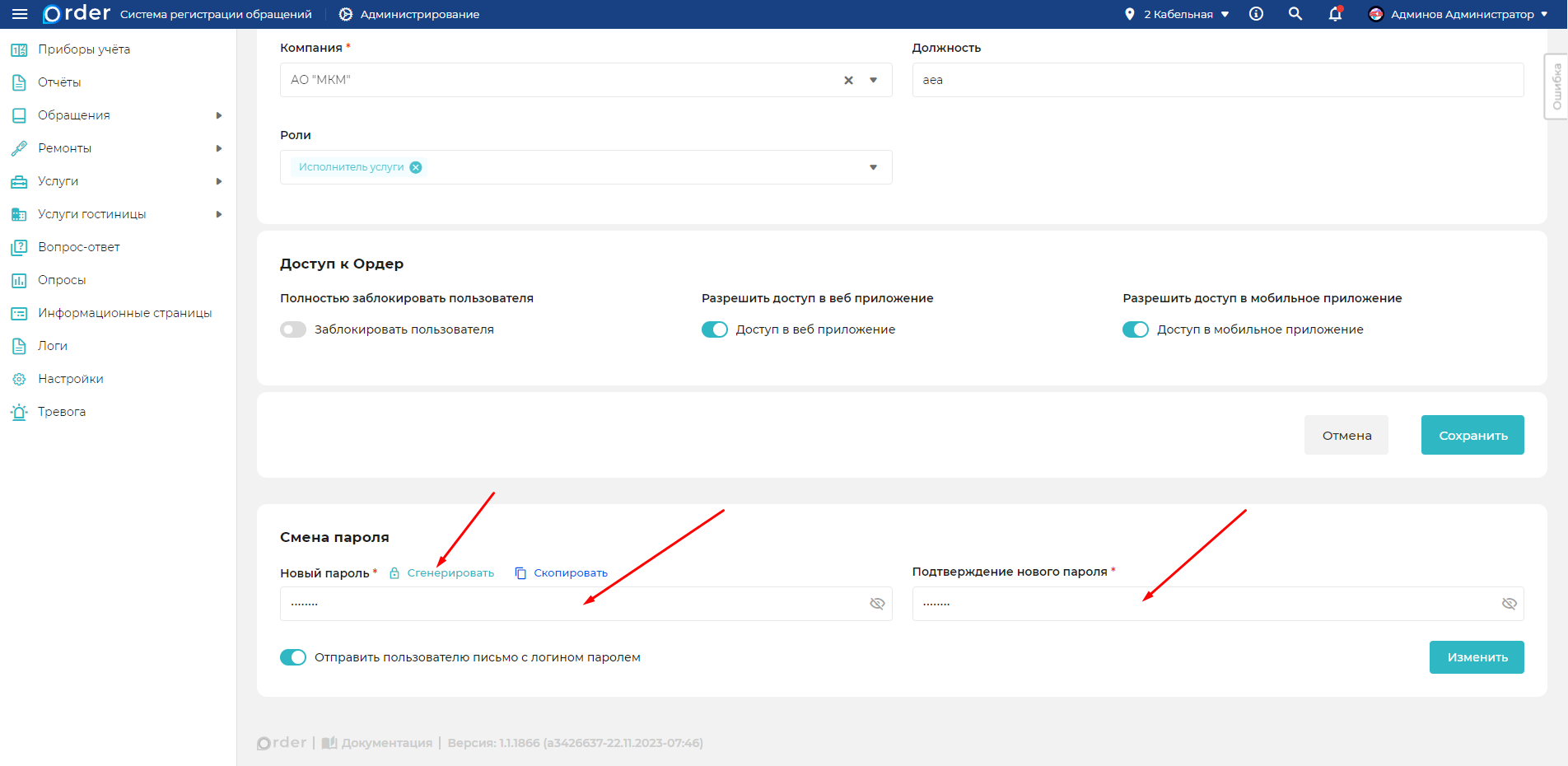
Task: Remove the Исполнитель услуги role tag
Action: pyautogui.click(x=416, y=167)
